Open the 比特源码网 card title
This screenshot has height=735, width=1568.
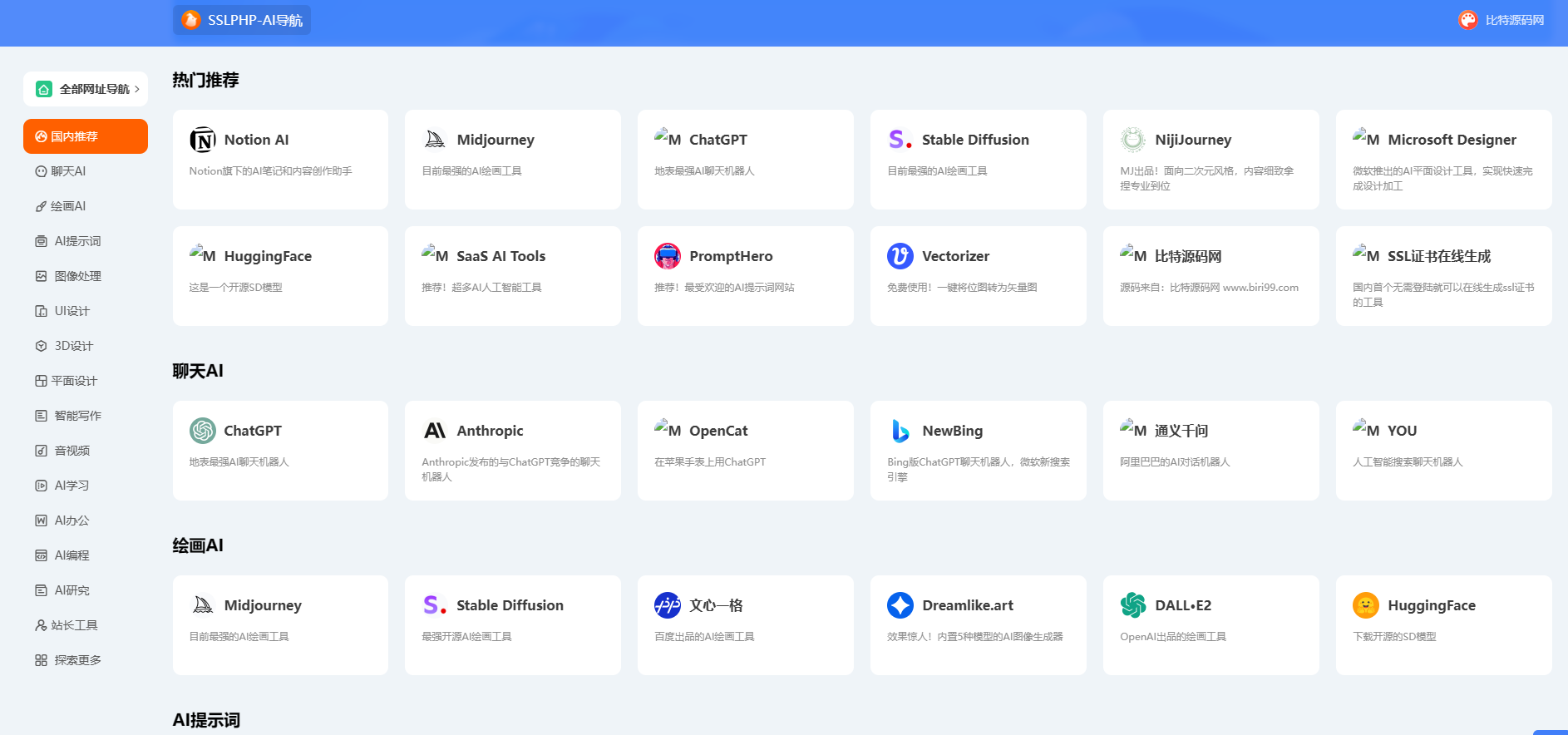pos(1188,256)
